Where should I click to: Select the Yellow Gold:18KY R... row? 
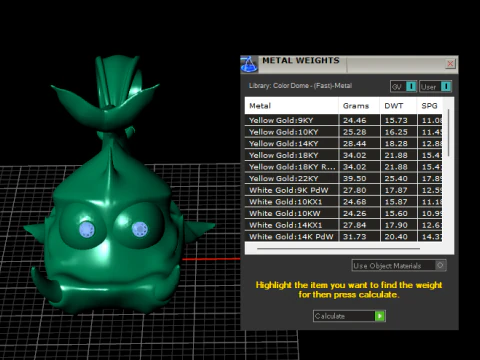344,167
